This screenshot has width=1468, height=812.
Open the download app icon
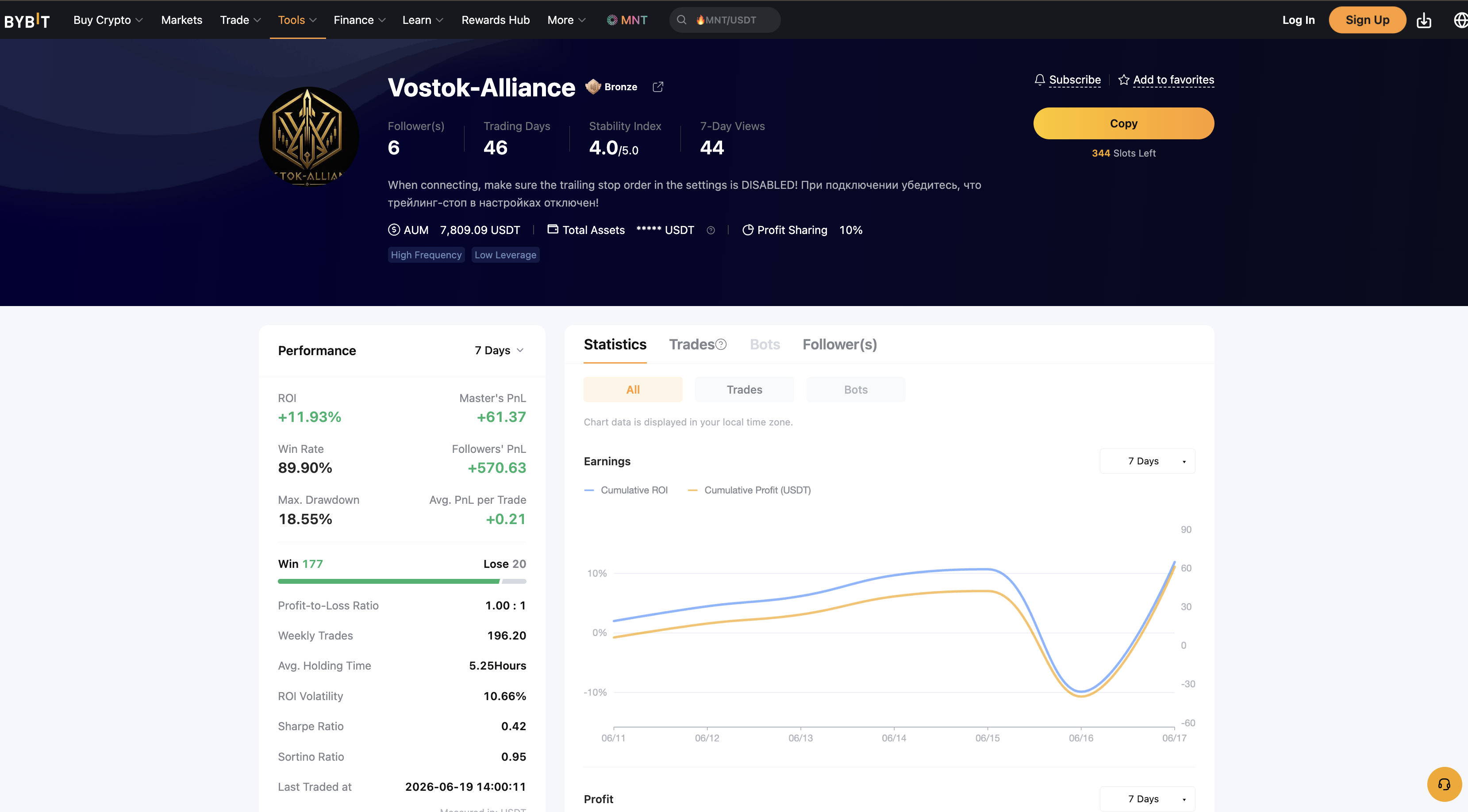1424,20
